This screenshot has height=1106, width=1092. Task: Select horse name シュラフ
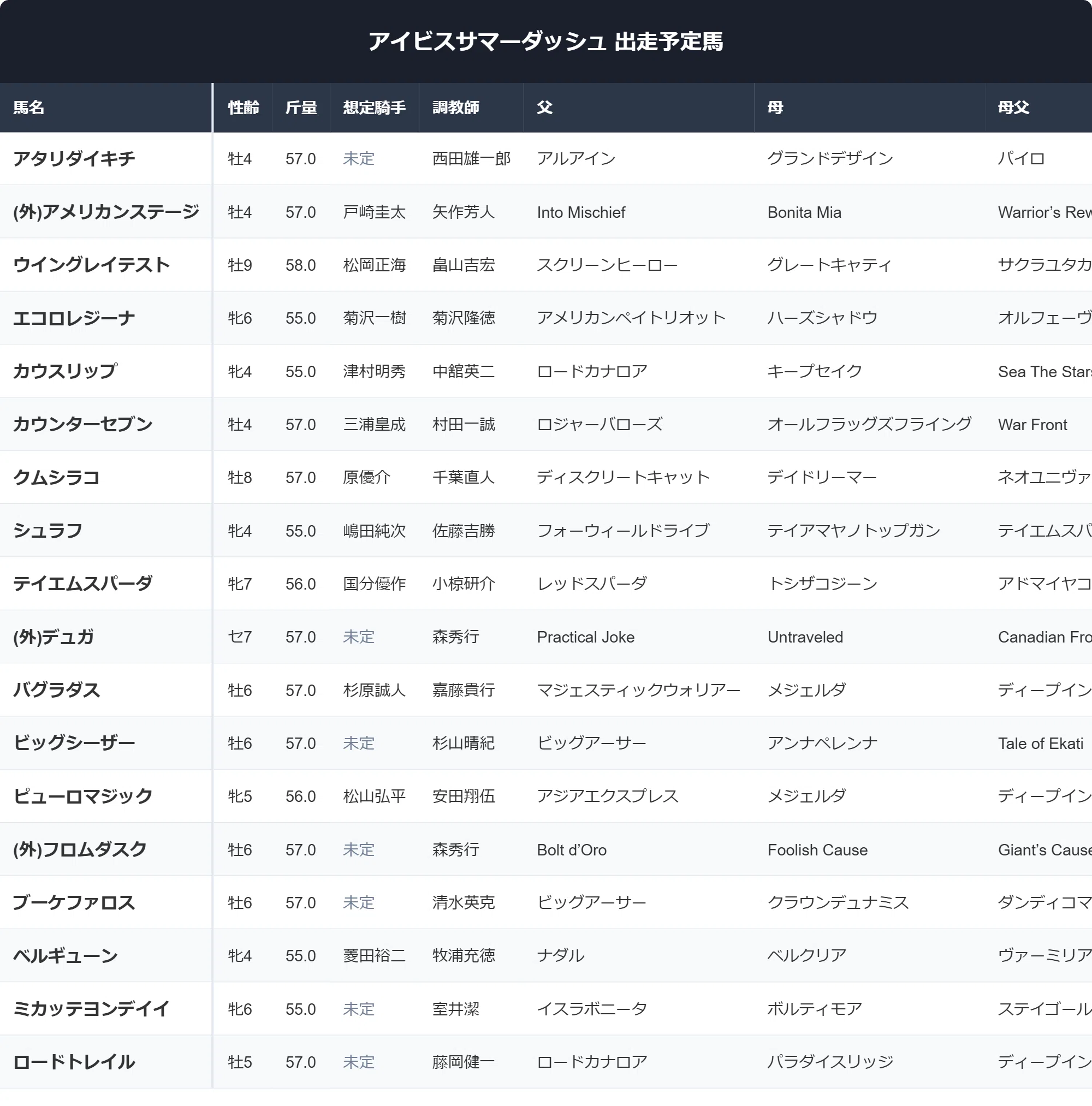point(48,531)
